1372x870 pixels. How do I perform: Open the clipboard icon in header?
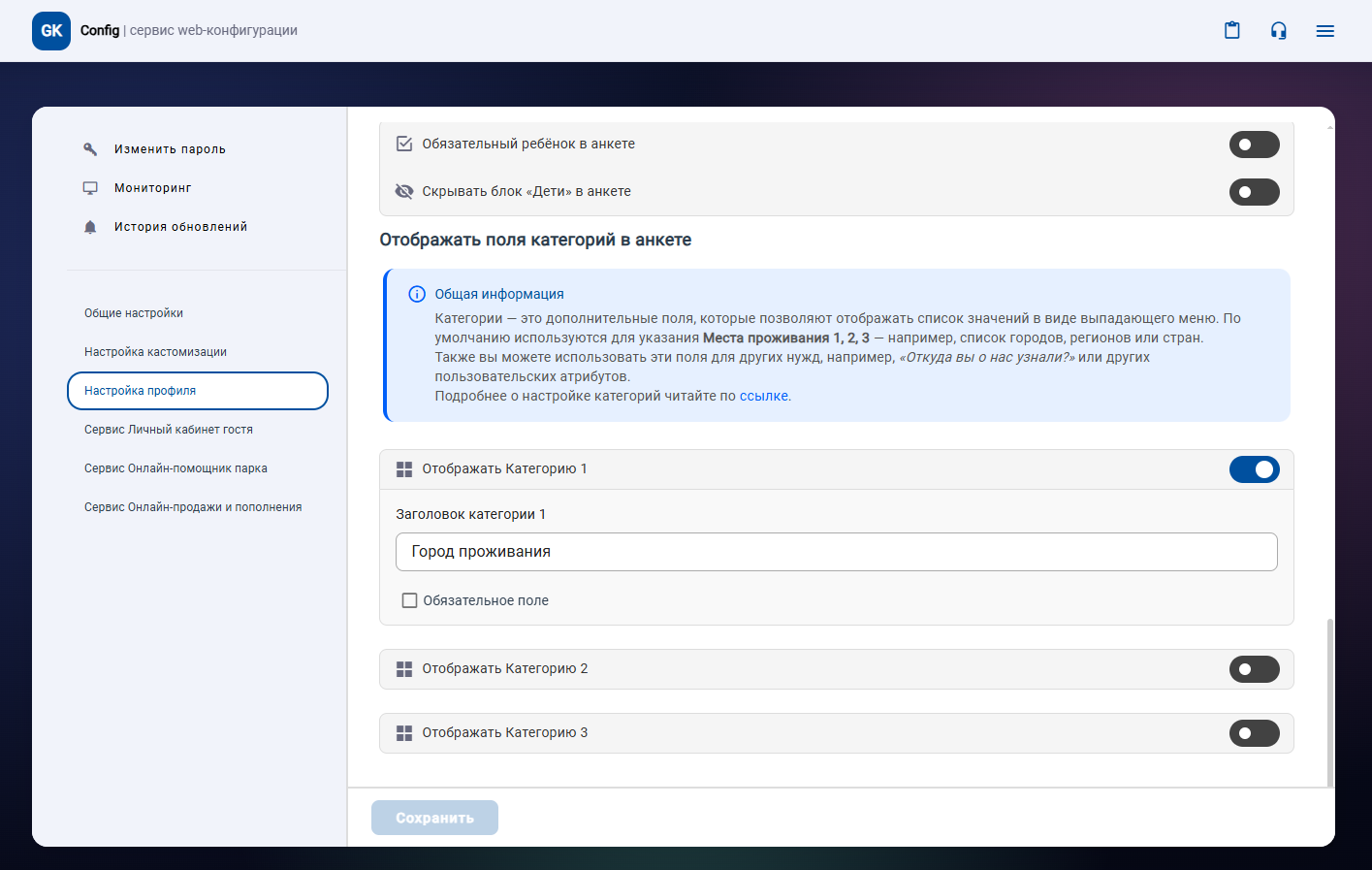1231,31
